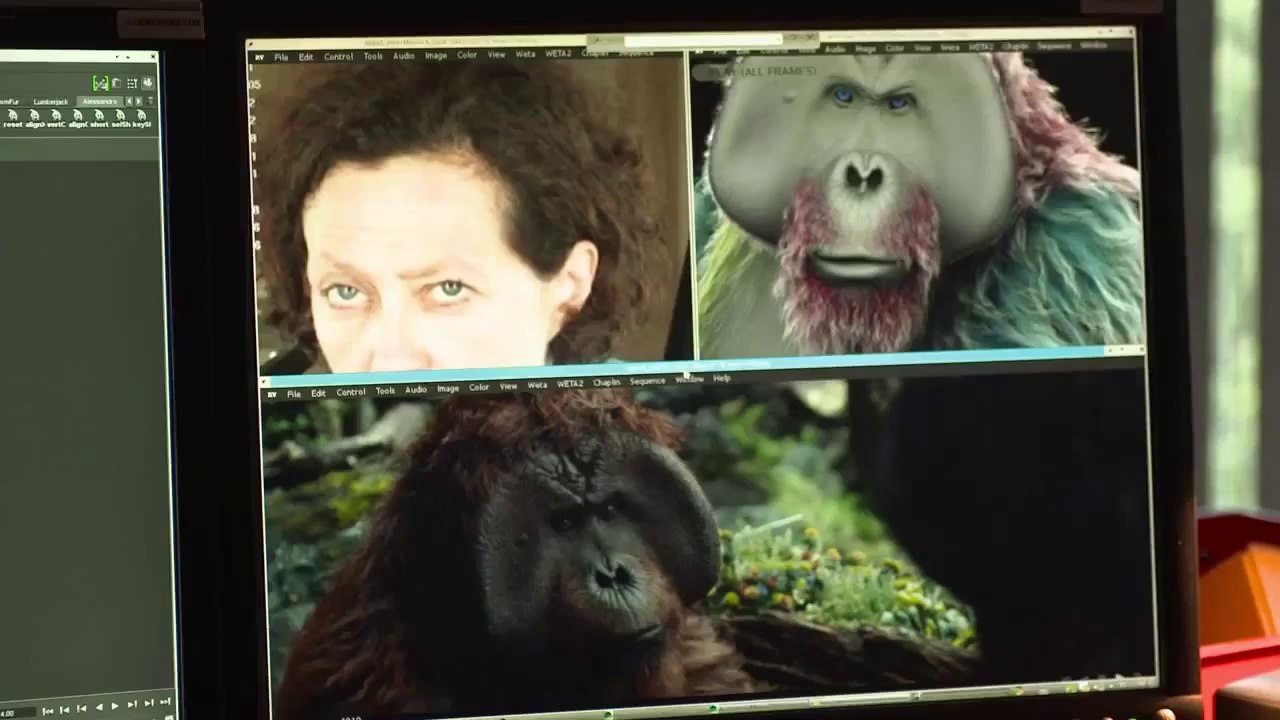The height and width of the screenshot is (720, 1280).
Task: Open WETA2 menu in the bottom RV window
Action: tap(570, 384)
